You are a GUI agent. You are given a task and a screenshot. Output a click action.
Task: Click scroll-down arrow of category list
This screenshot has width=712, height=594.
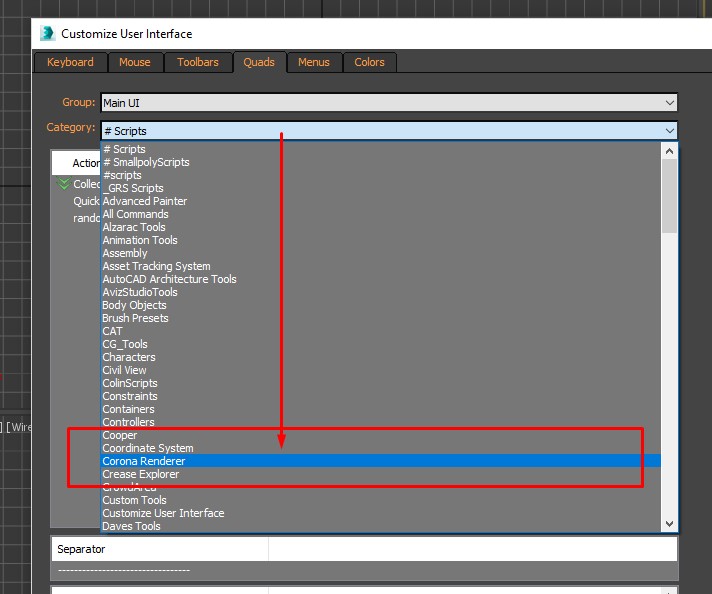[x=669, y=525]
